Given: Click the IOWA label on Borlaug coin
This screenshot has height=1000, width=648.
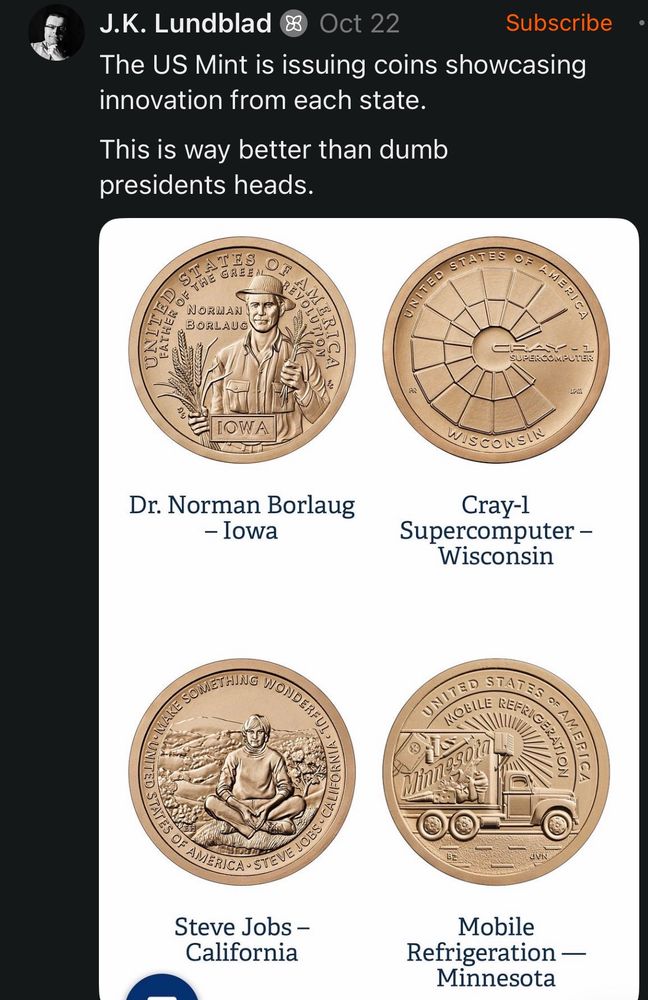Looking at the screenshot, I should (x=243, y=427).
